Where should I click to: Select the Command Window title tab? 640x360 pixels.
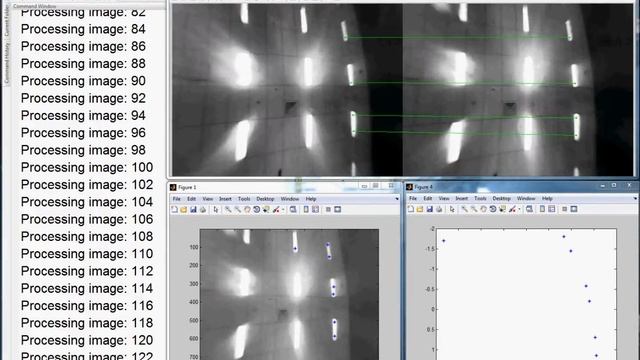[x=34, y=6]
